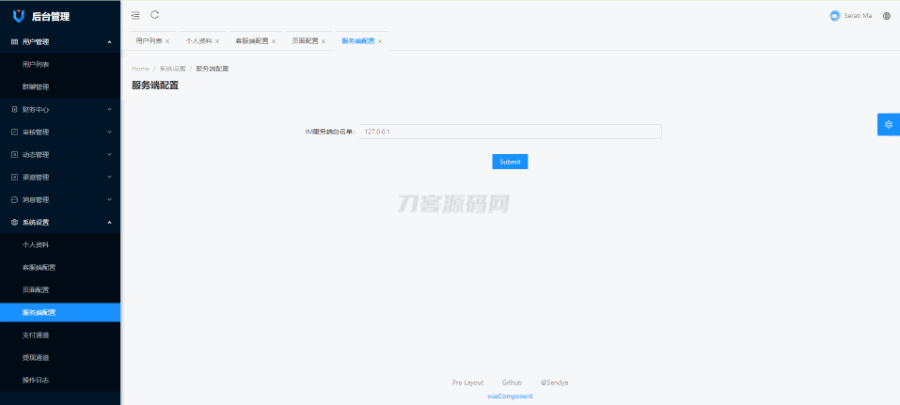Click the globe language icon
This screenshot has height=405, width=900.
(x=887, y=16)
